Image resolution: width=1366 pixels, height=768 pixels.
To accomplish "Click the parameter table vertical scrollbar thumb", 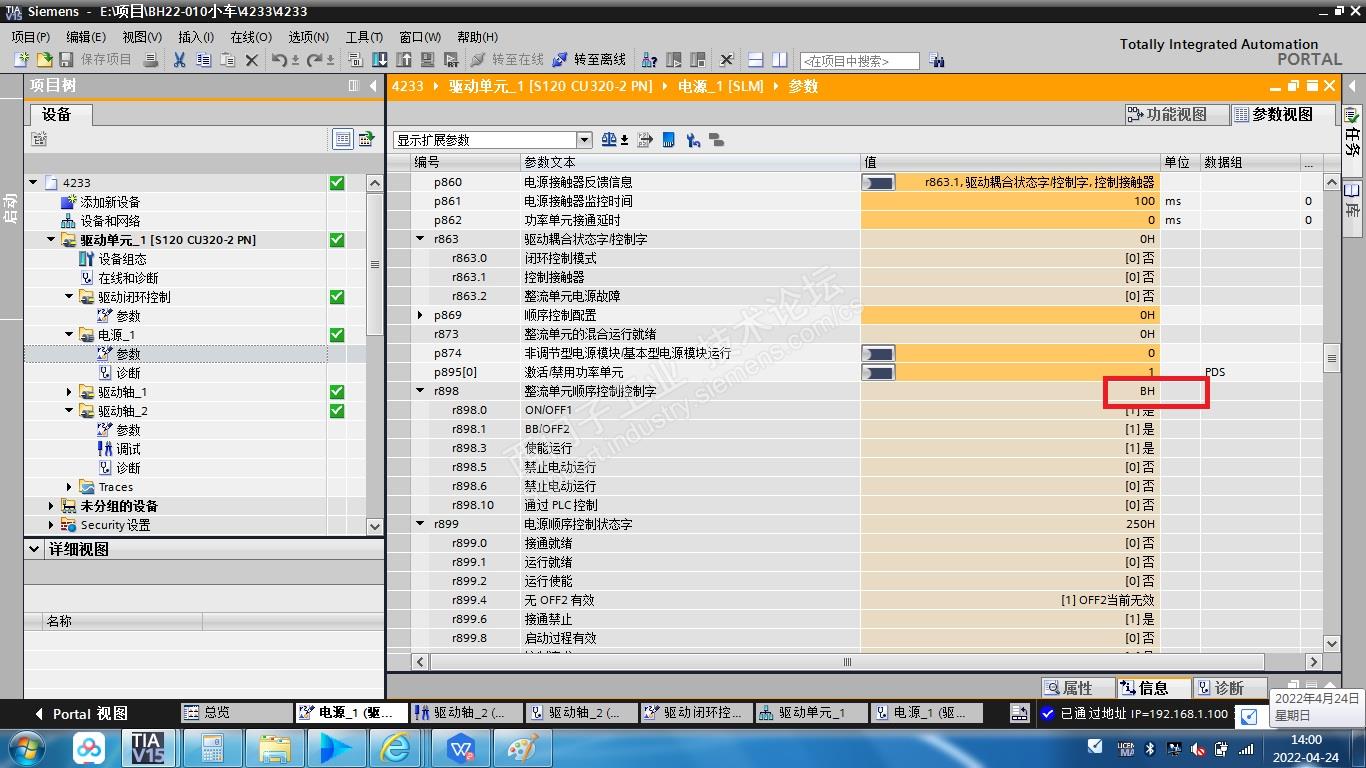I will 1331,357.
